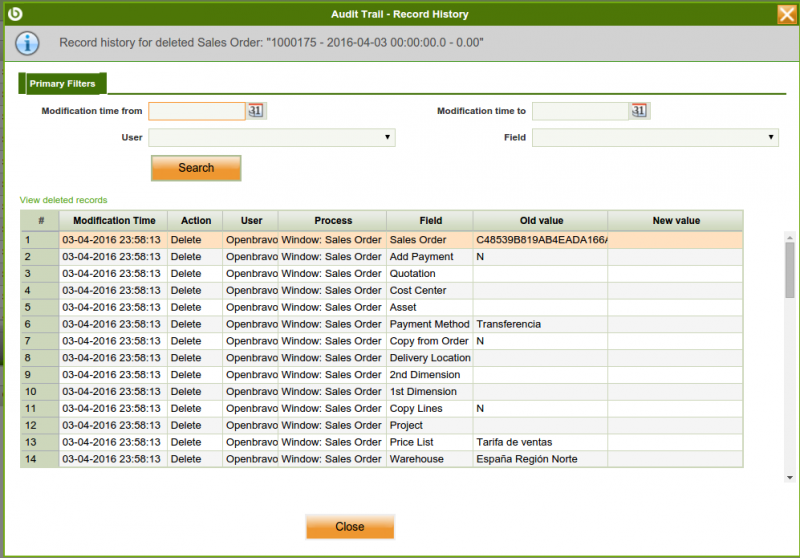The height and width of the screenshot is (558, 800).
Task: Click the Modification time to input field
Action: [580, 111]
